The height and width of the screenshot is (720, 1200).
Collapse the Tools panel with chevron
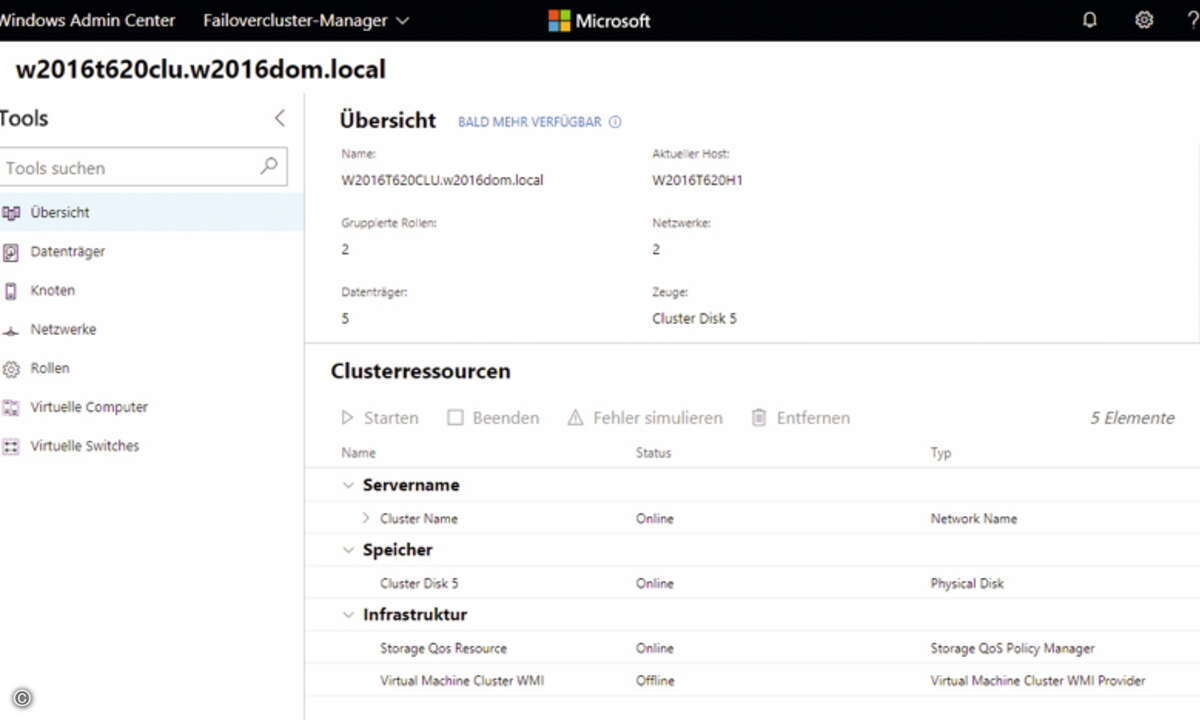280,118
